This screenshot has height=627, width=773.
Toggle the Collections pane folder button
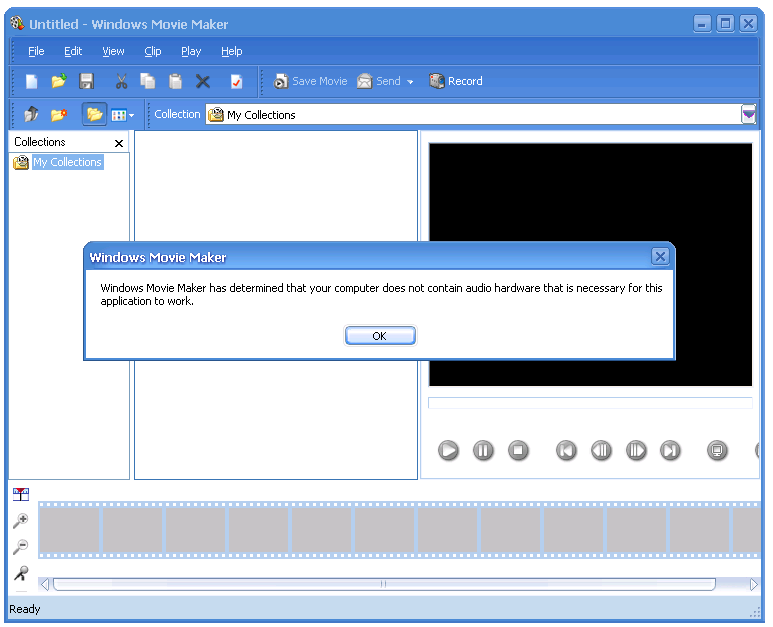tap(94, 115)
